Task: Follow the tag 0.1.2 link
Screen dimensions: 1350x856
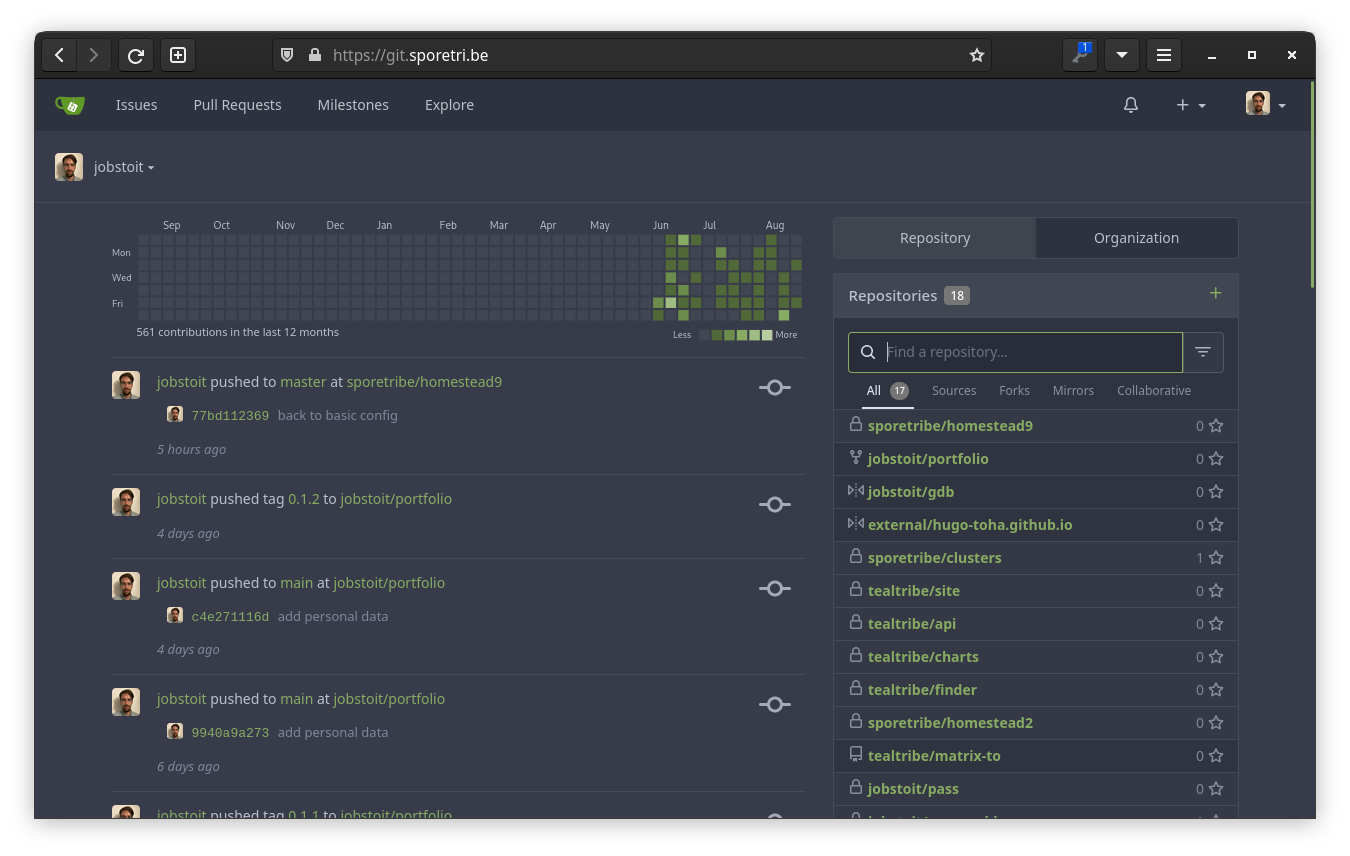Action: [304, 498]
